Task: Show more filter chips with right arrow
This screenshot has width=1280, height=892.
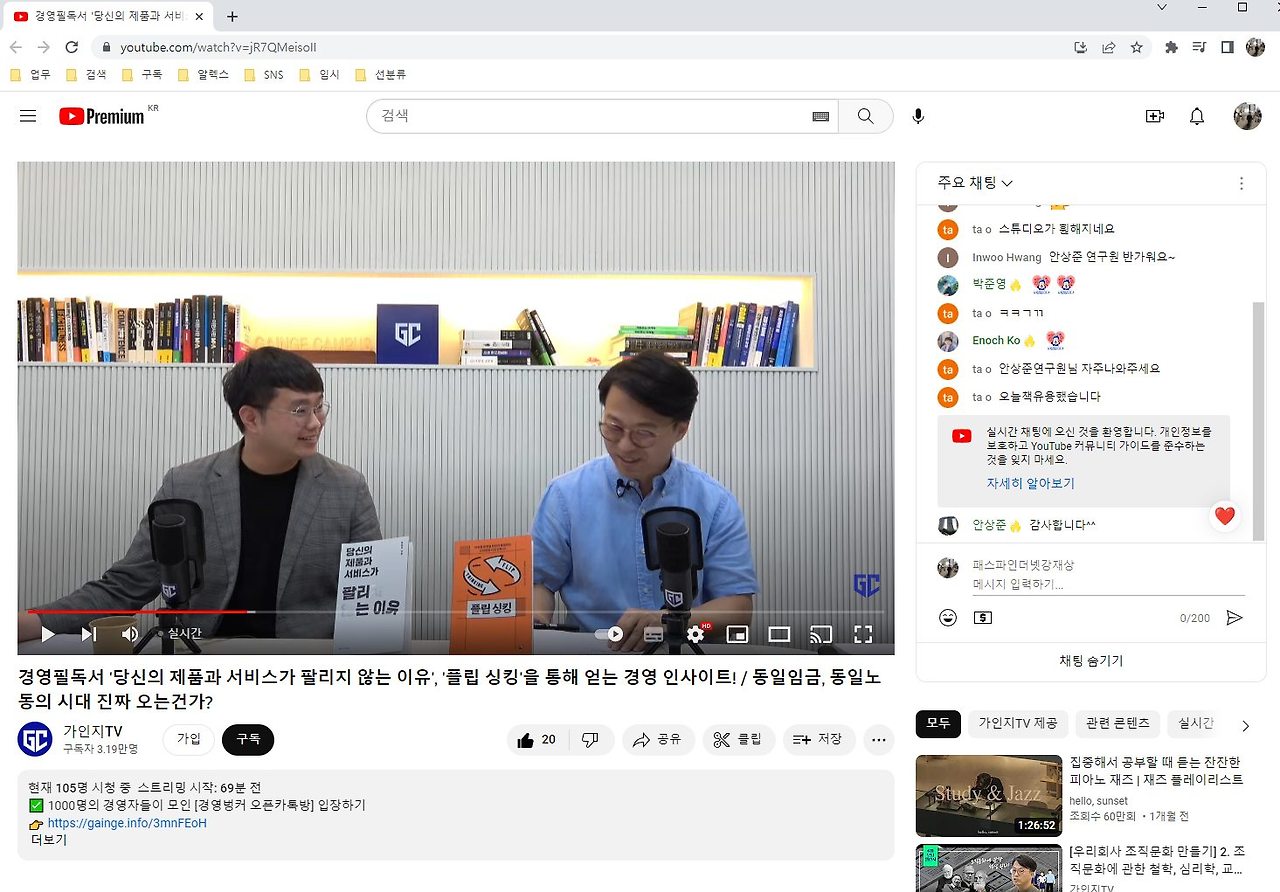Action: click(1245, 725)
